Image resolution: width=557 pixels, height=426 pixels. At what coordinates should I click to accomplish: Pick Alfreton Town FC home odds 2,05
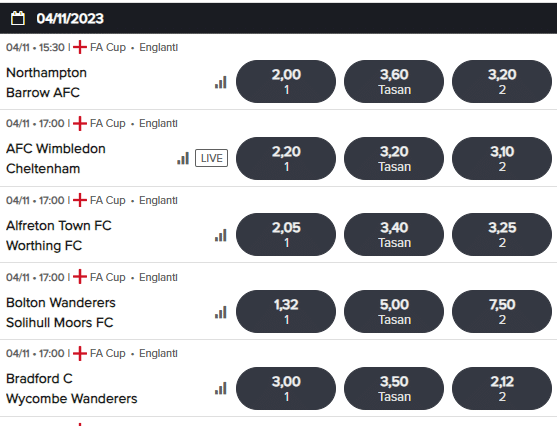[286, 234]
